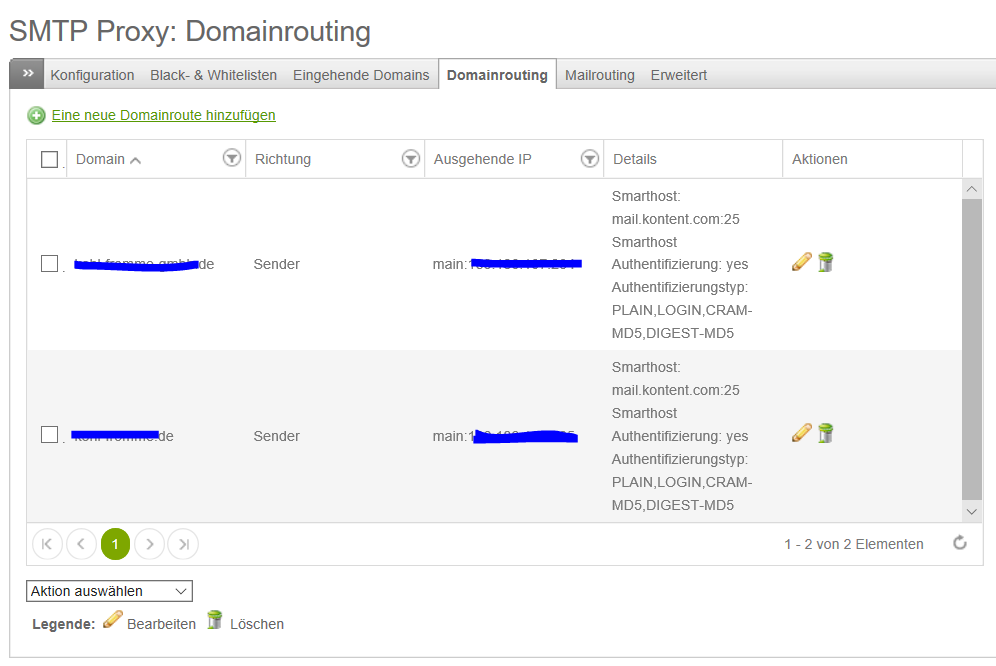Delete first domain route with trash icon
The image size is (996, 666).
(x=825, y=262)
